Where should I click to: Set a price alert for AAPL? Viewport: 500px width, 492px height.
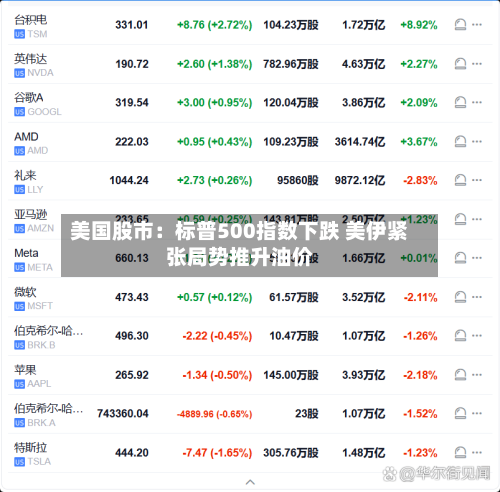point(460,375)
